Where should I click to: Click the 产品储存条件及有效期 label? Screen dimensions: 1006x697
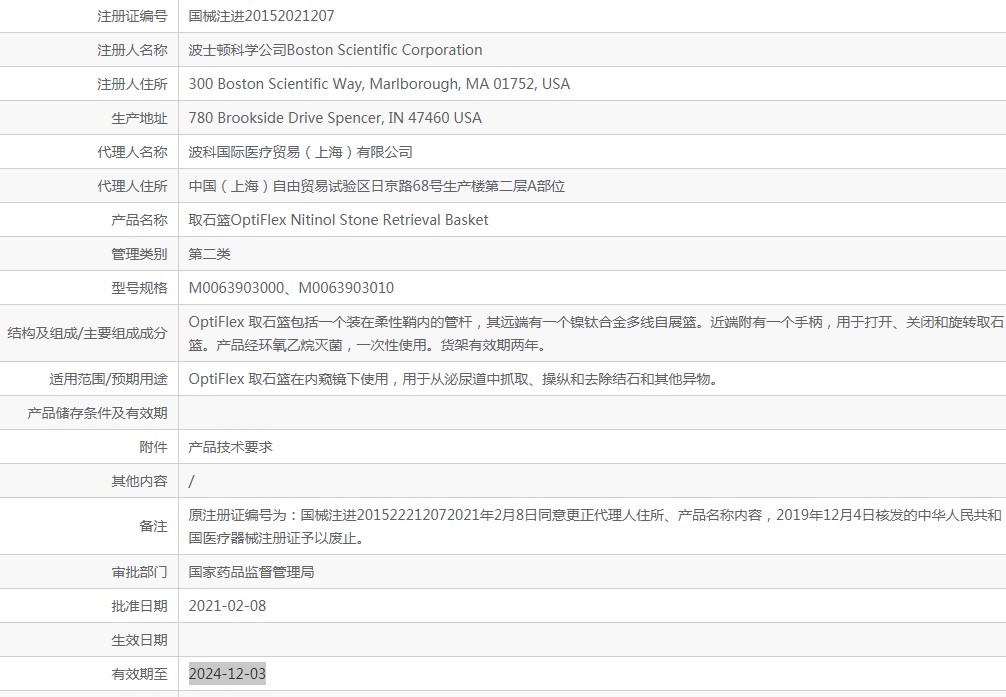click(97, 413)
